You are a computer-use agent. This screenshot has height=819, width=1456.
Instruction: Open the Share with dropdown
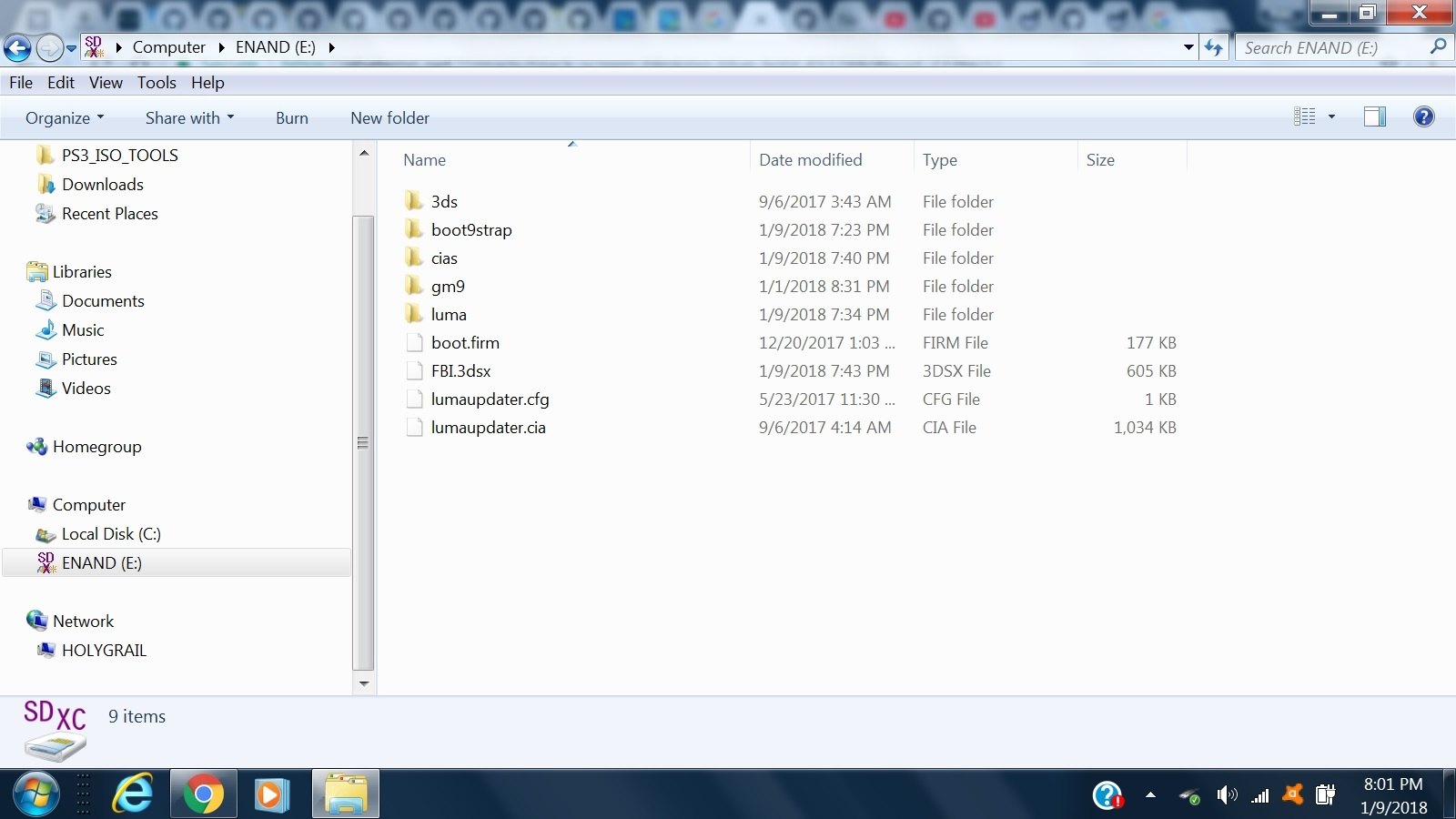[190, 118]
